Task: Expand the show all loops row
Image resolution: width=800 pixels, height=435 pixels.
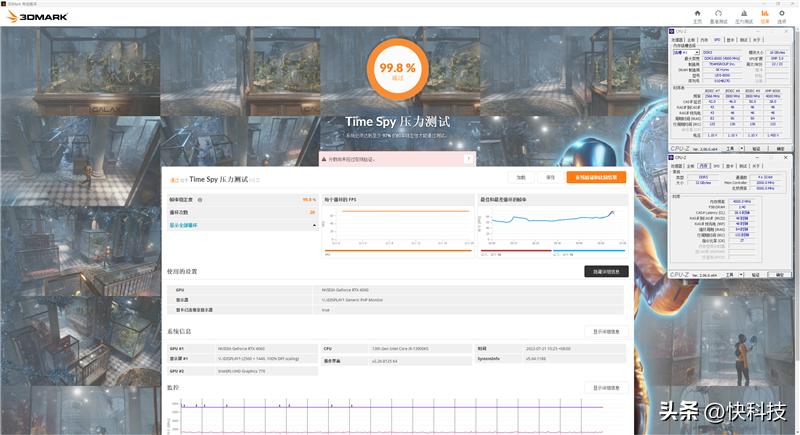Action: tap(242, 226)
